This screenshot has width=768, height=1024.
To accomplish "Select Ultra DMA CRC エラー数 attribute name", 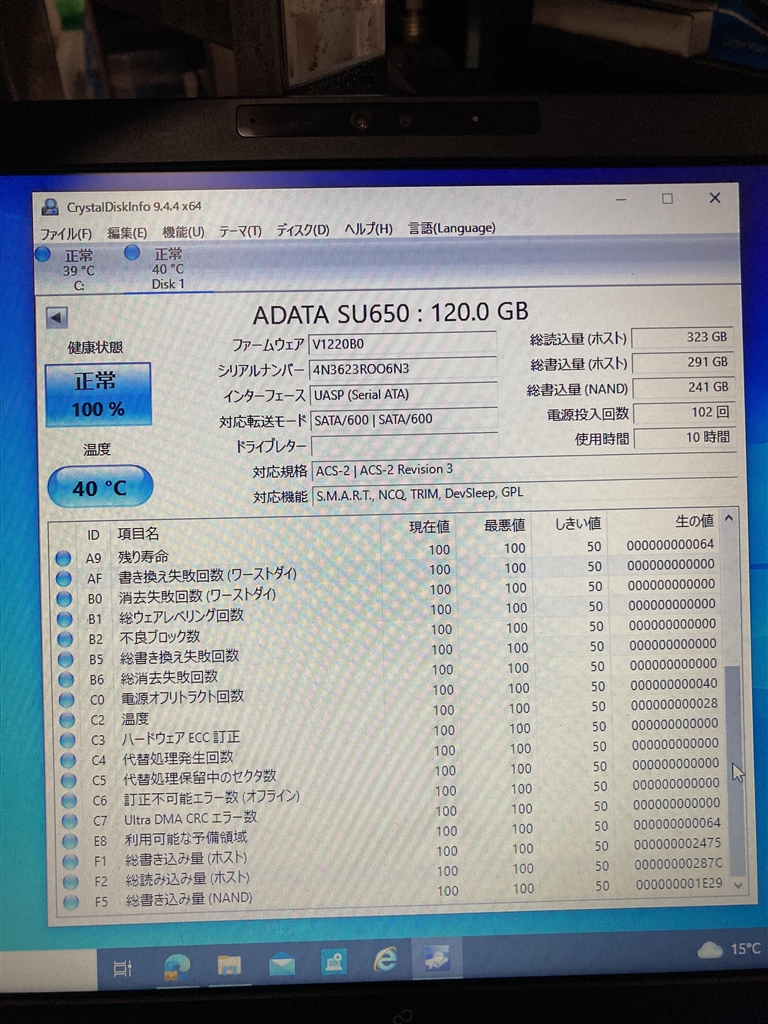I will (191, 818).
